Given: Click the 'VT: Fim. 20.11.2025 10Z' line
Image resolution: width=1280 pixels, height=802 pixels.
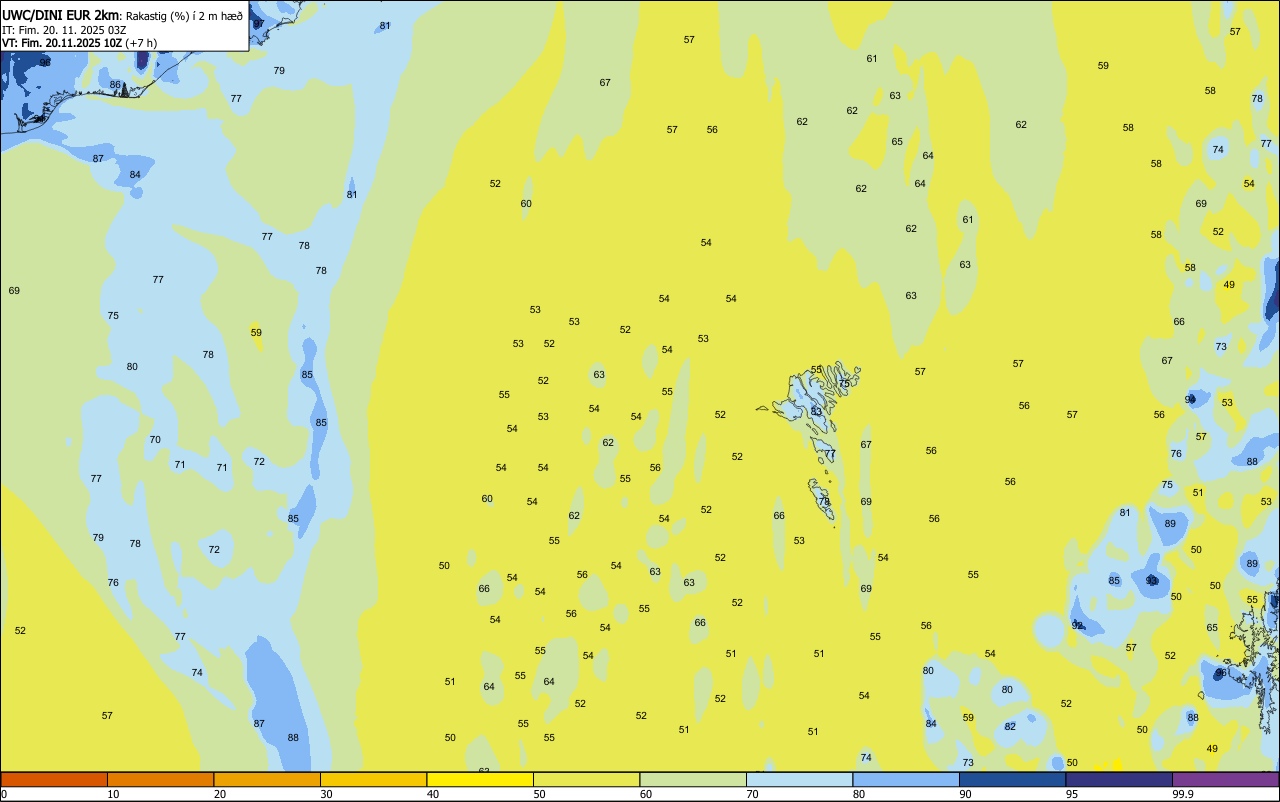Looking at the screenshot, I should tap(62, 43).
